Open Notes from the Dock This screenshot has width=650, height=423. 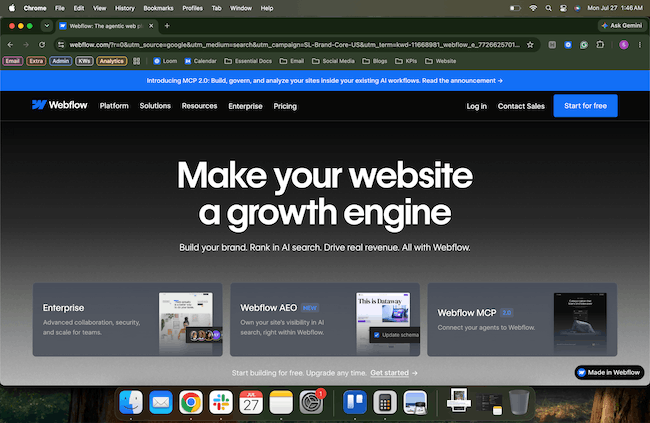tap(281, 402)
